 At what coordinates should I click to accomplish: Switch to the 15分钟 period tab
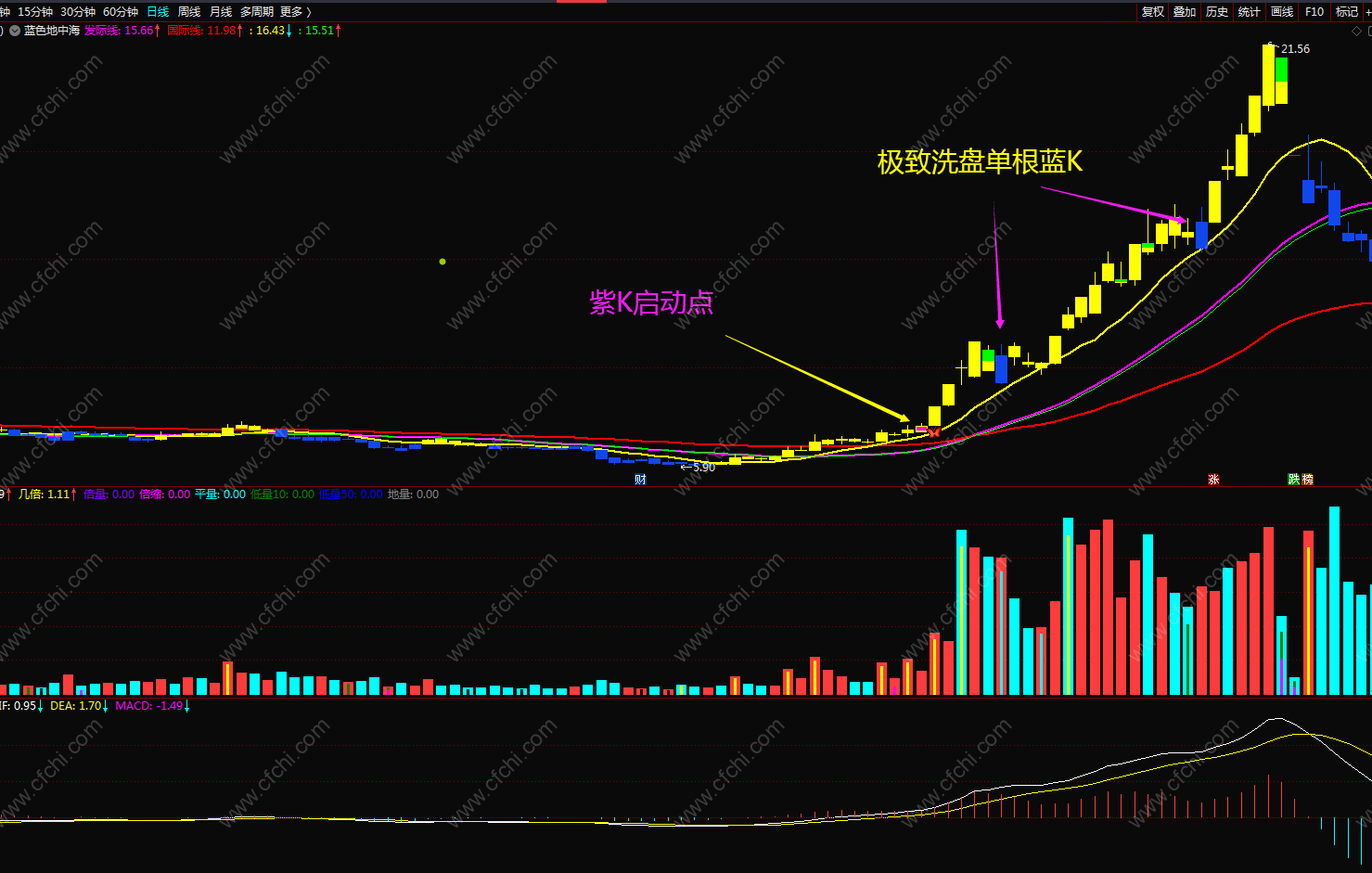35,12
